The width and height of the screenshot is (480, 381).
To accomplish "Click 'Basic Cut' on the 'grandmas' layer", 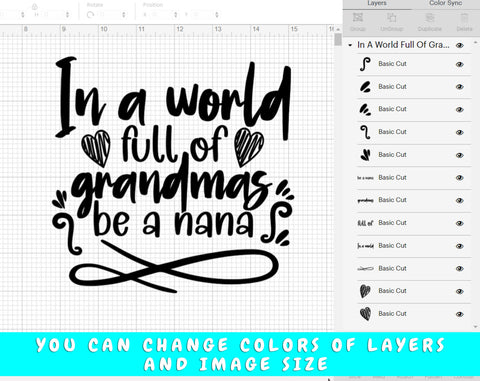I will click(392, 200).
